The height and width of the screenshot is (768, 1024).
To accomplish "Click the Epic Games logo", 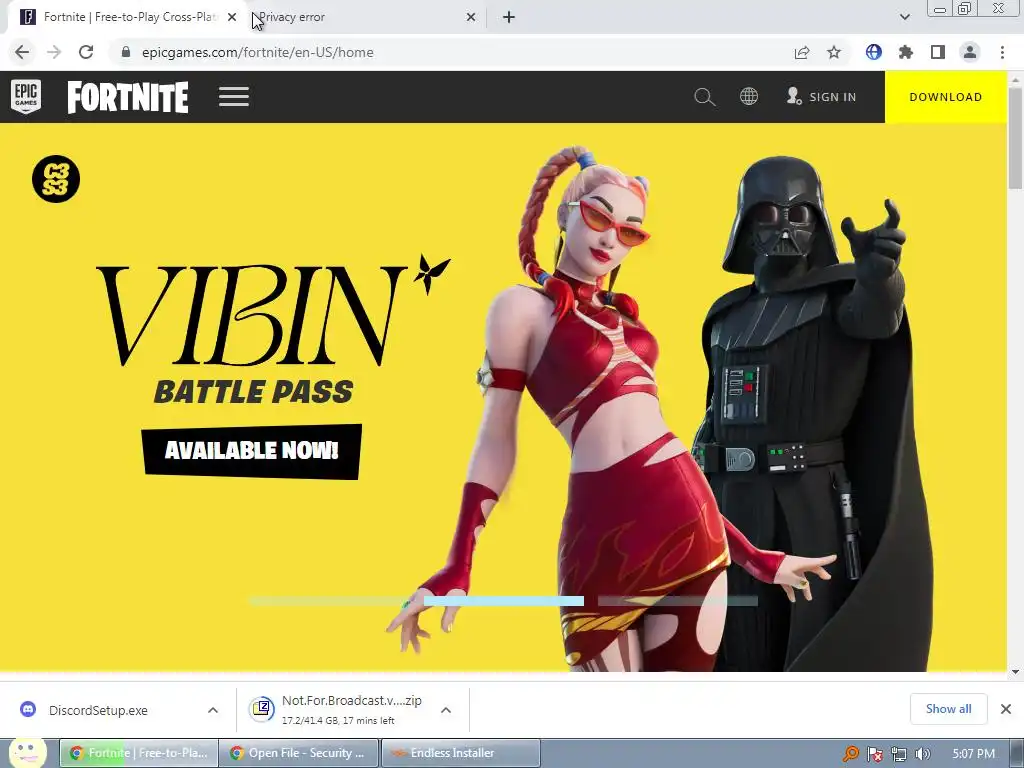I will (26, 97).
